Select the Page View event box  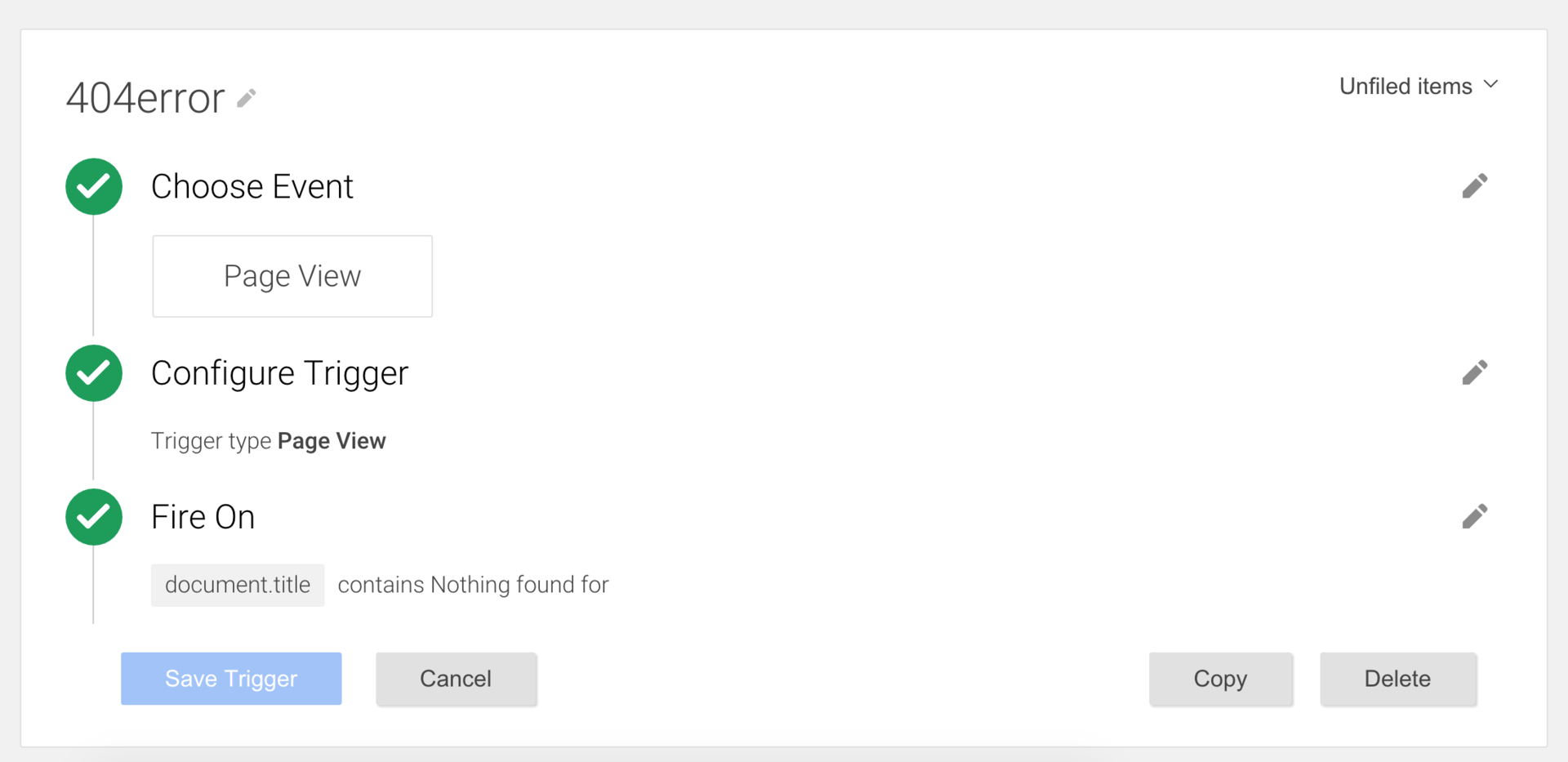click(292, 276)
